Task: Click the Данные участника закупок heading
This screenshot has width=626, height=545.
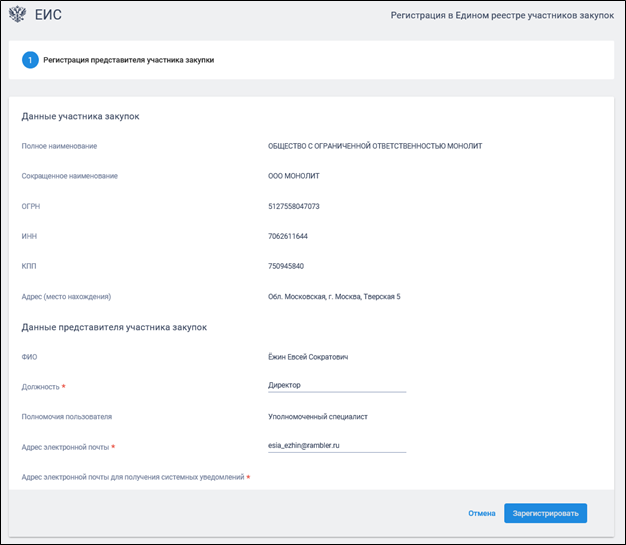Action: (x=80, y=117)
